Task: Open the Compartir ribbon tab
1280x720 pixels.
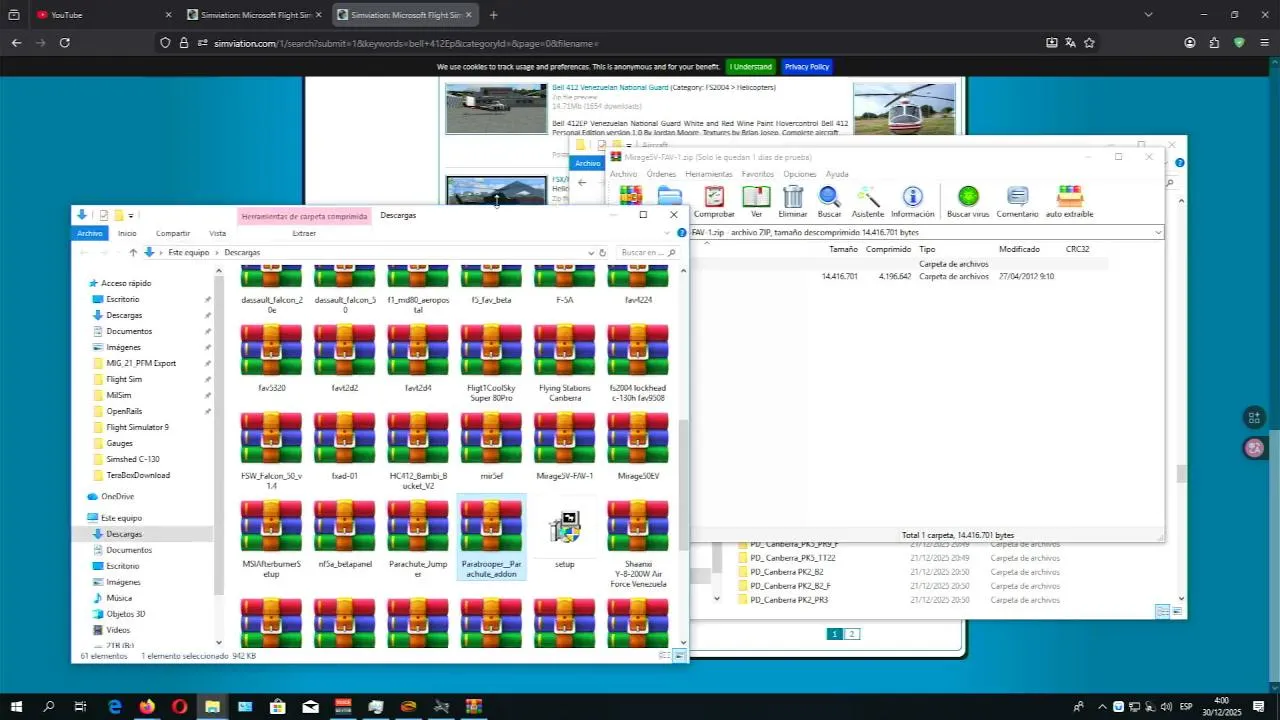Action: [x=173, y=233]
